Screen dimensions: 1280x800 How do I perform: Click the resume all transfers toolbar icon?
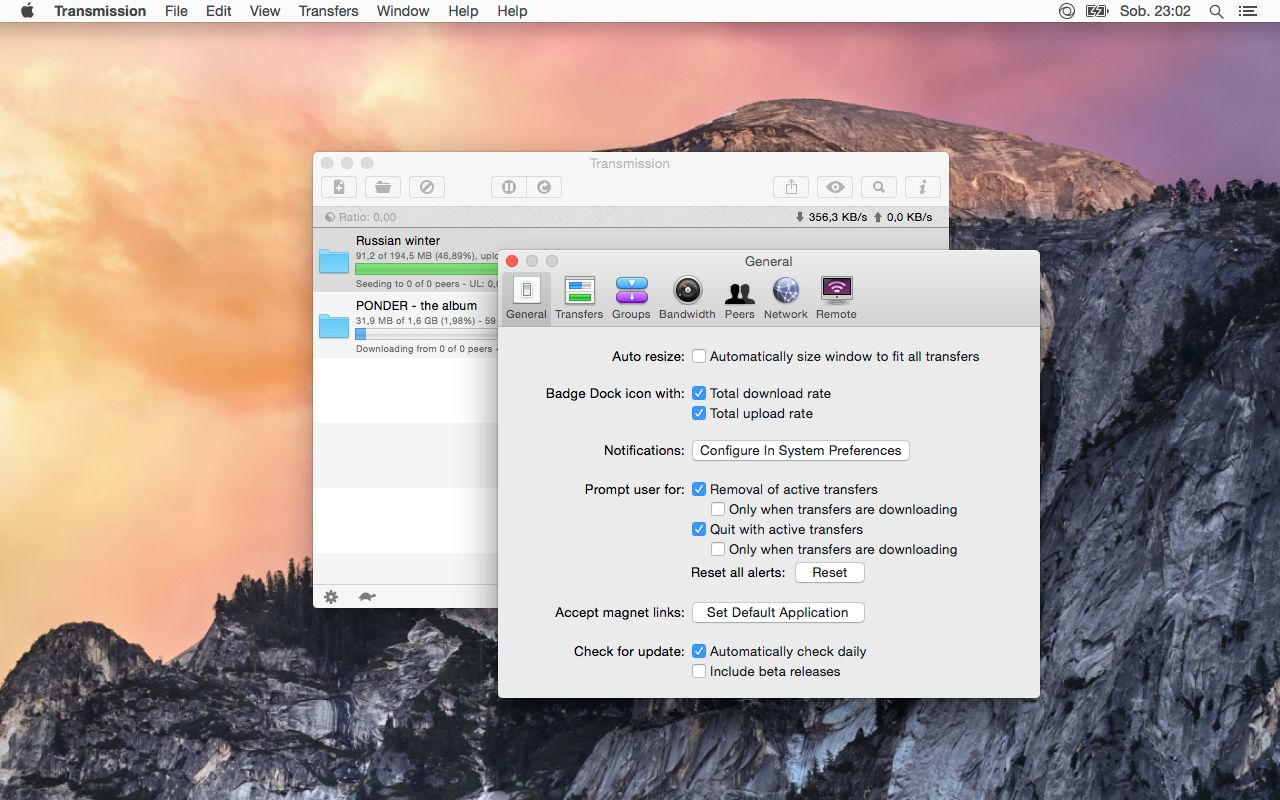tap(544, 187)
